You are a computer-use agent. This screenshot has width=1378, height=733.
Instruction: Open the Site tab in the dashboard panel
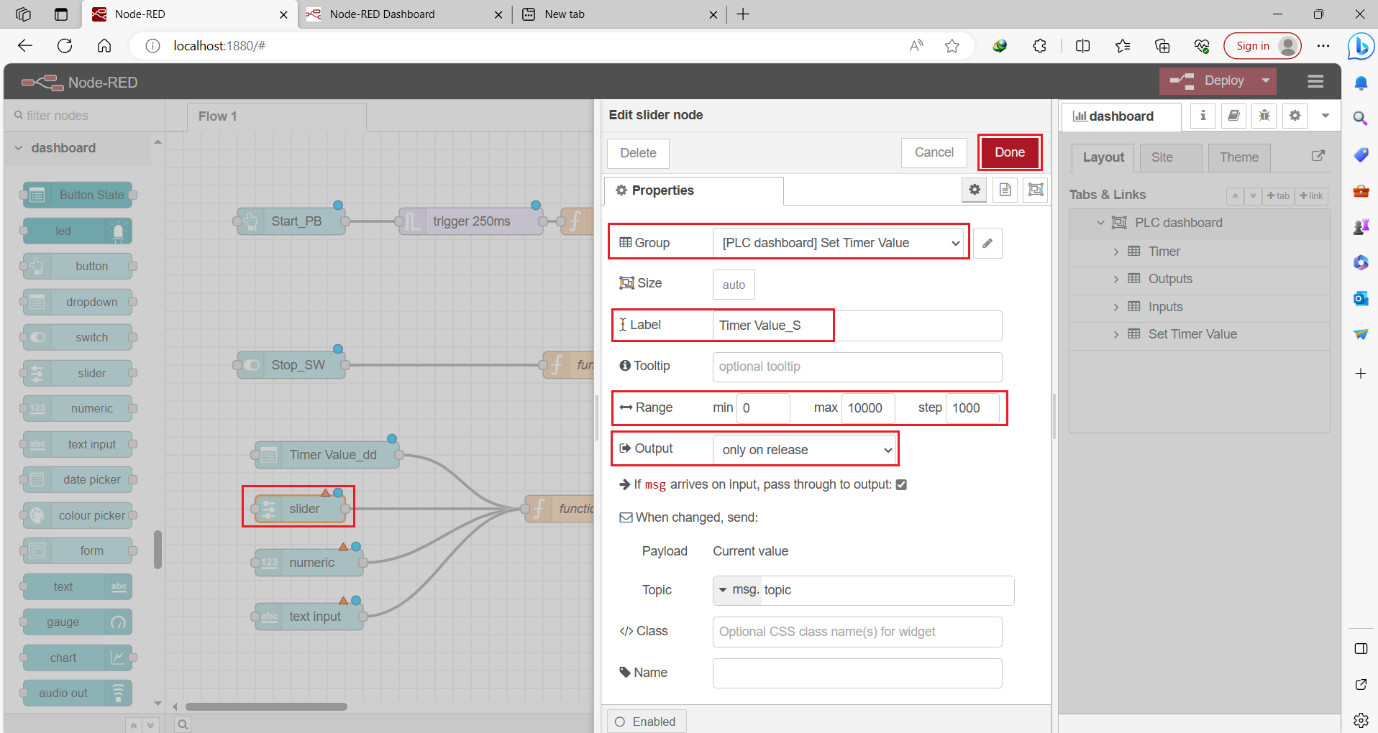click(x=1170, y=157)
